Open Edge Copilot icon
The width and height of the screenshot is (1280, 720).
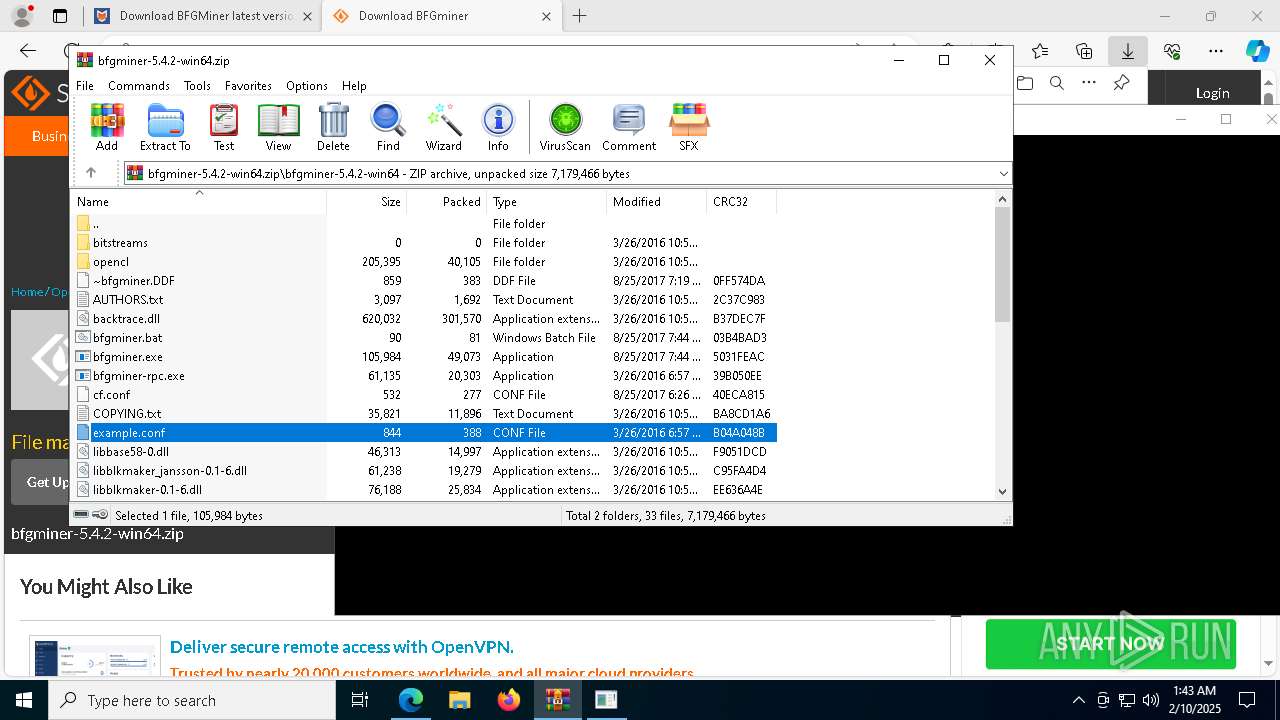coord(1257,51)
